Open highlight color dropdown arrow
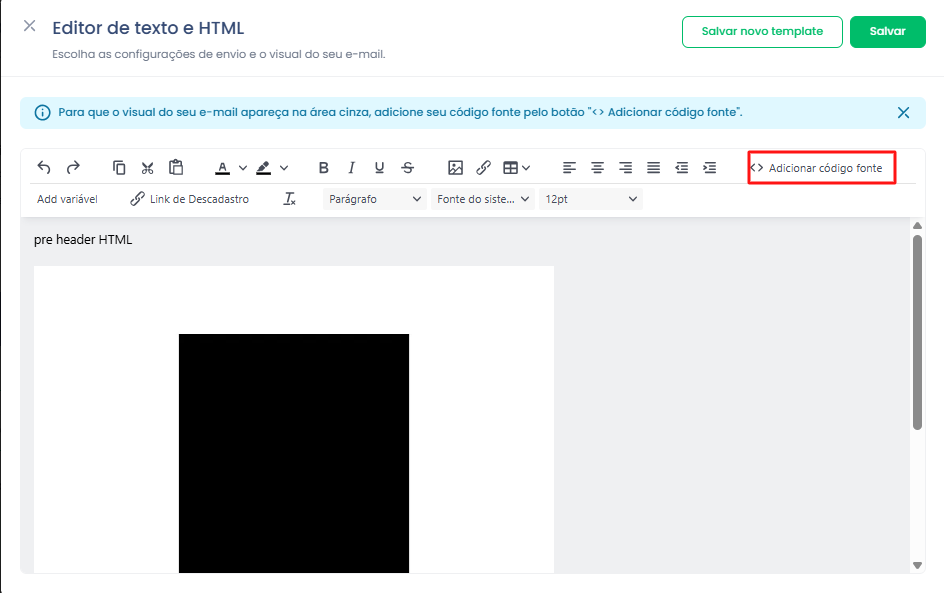The width and height of the screenshot is (944, 593). (284, 168)
